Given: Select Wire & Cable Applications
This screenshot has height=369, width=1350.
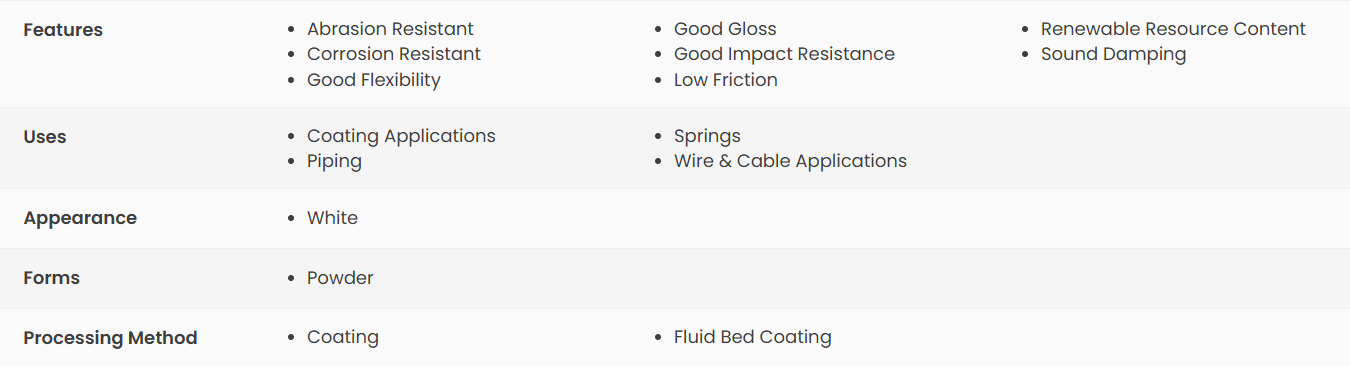Looking at the screenshot, I should (790, 161).
